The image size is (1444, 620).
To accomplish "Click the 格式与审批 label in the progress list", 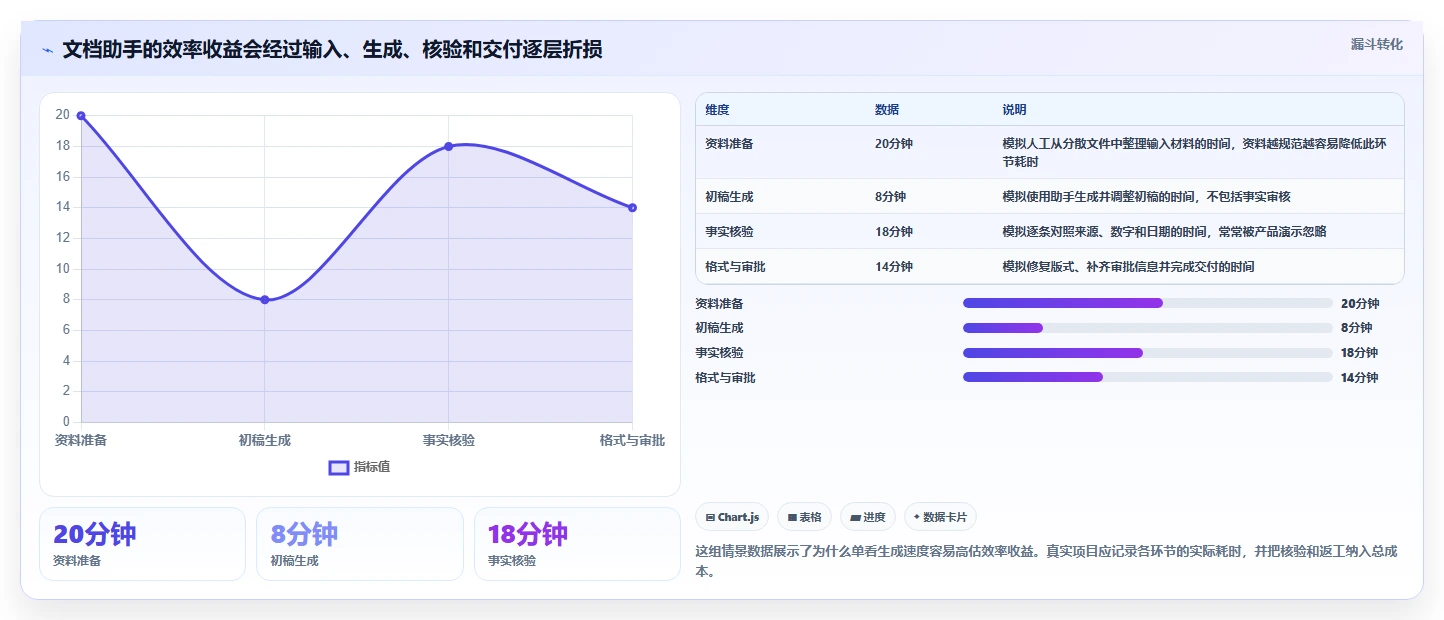I will coord(725,377).
